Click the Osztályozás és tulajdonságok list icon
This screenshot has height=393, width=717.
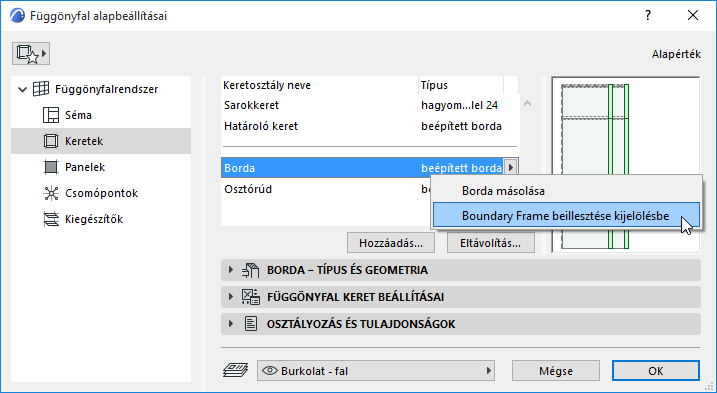pyautogui.click(x=251, y=324)
